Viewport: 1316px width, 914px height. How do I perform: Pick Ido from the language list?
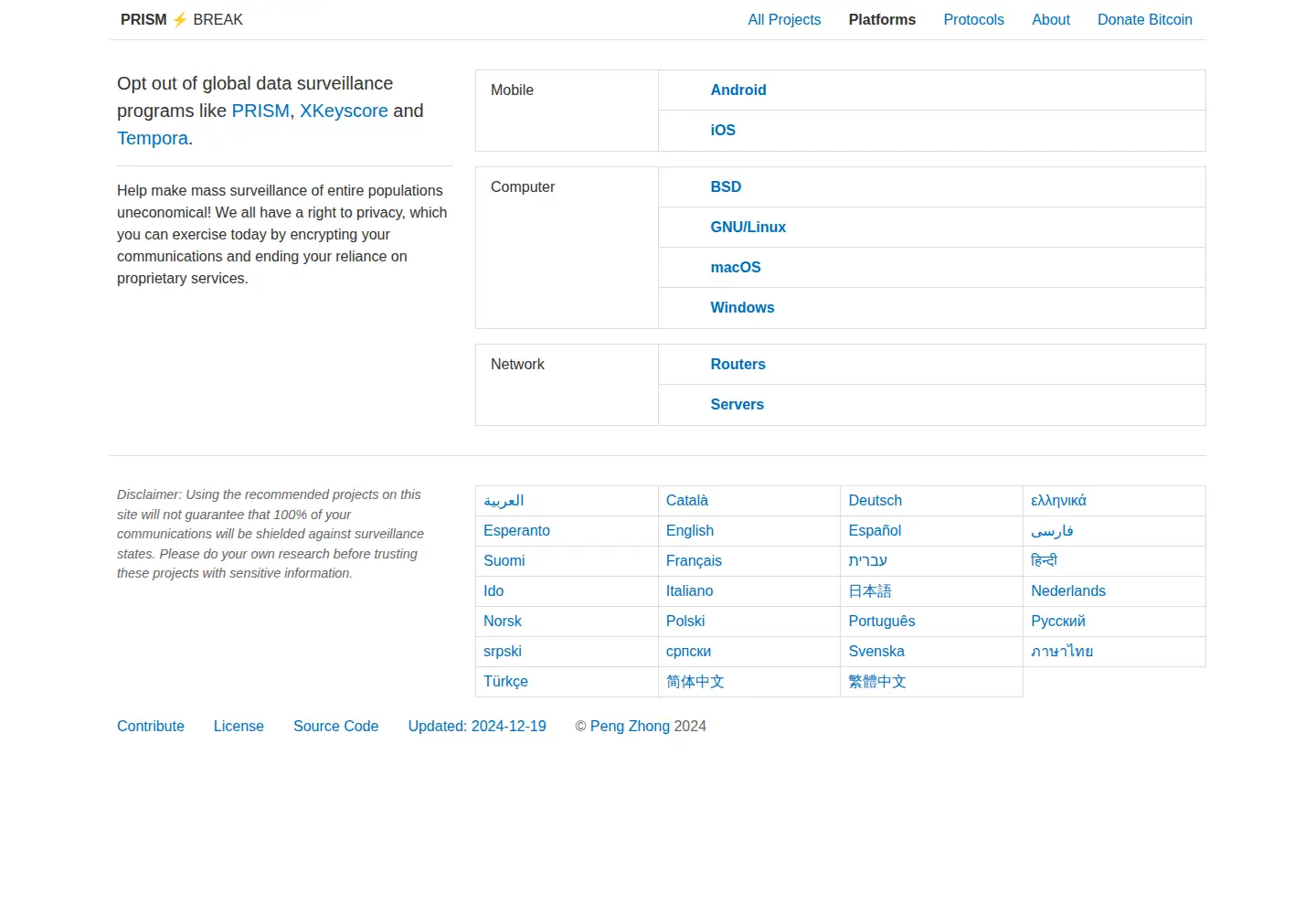pyautogui.click(x=493, y=591)
